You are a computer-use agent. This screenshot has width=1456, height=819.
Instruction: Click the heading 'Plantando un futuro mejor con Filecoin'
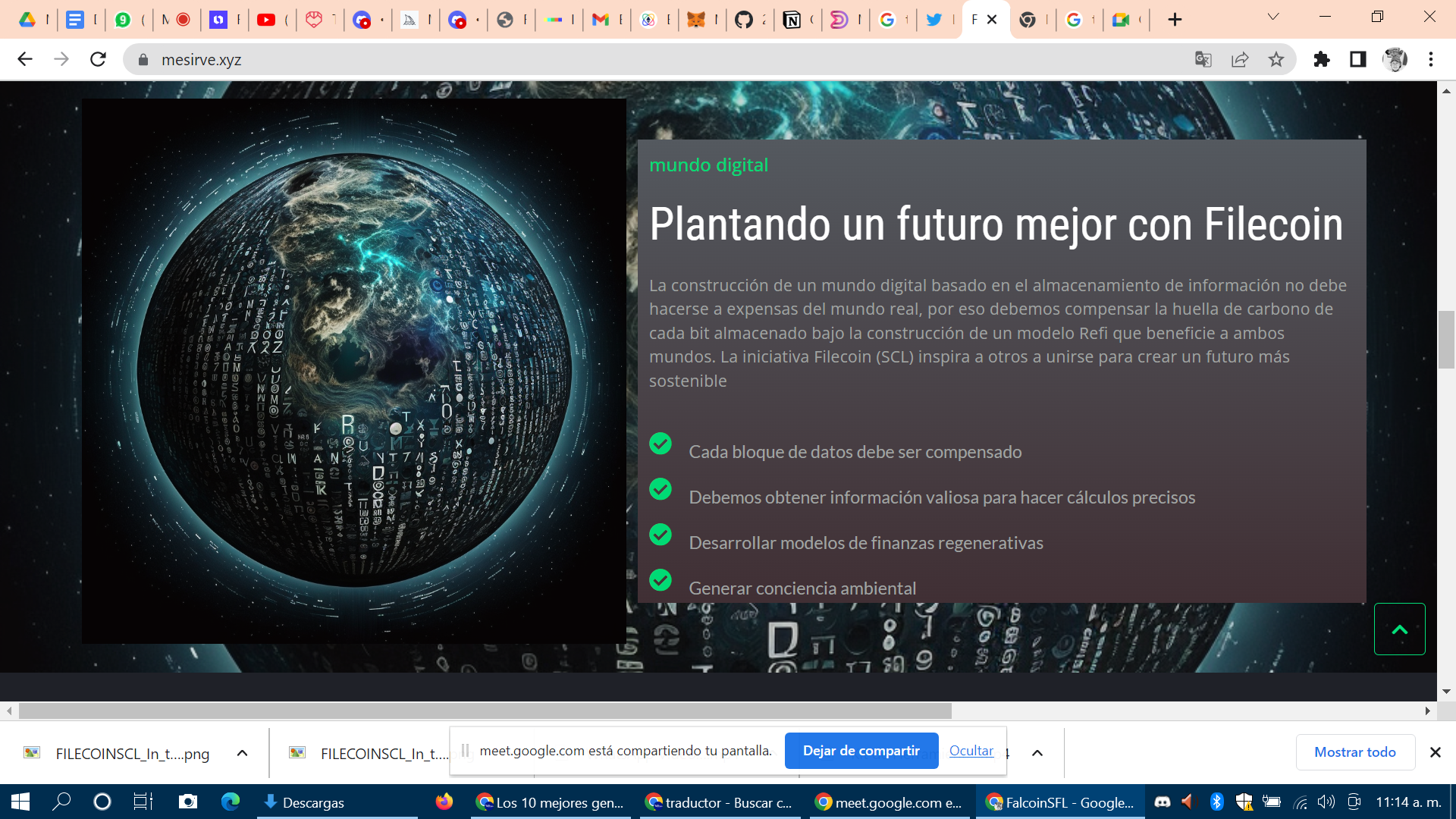click(x=996, y=224)
